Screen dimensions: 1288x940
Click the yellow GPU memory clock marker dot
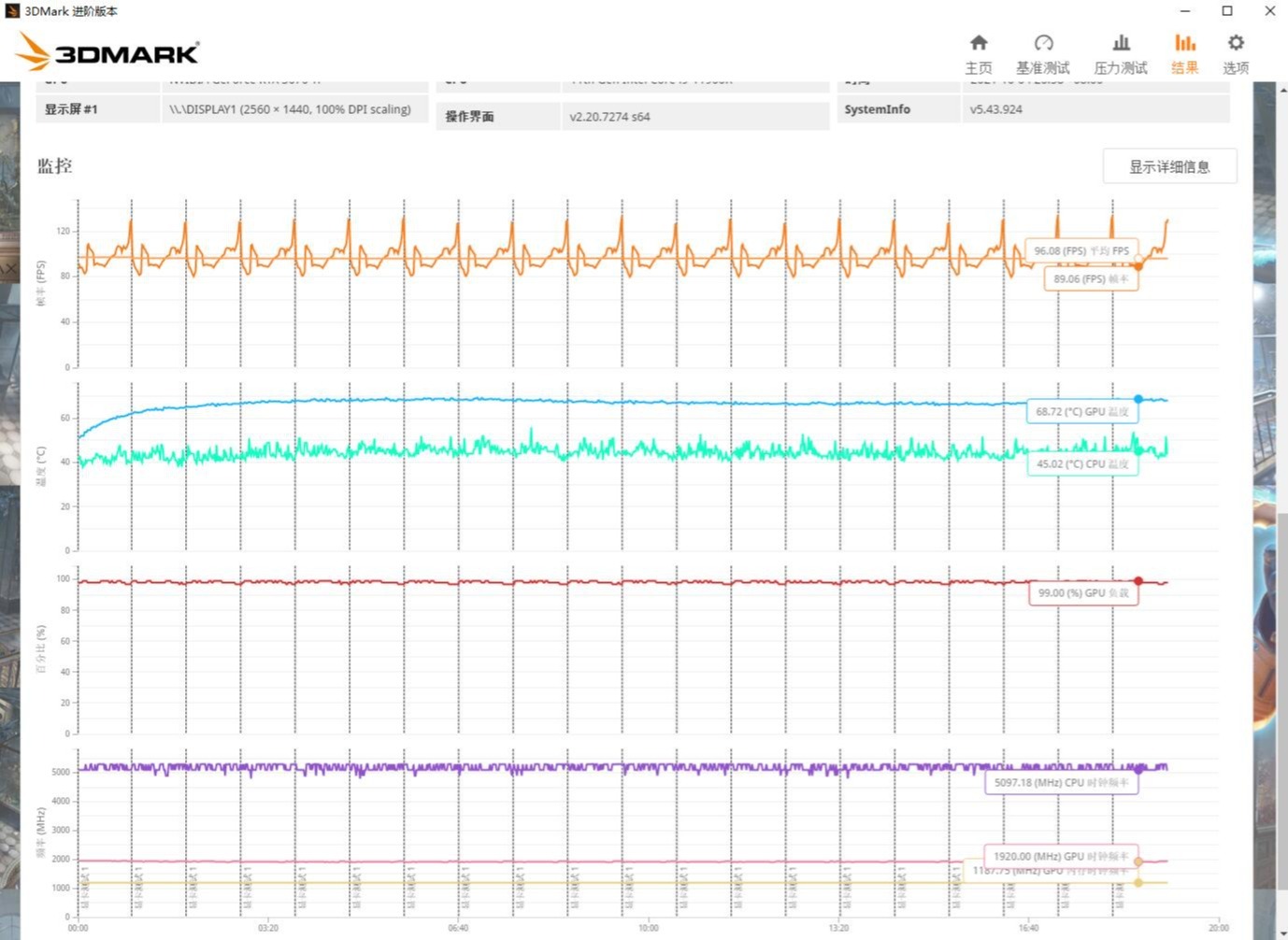1138,882
